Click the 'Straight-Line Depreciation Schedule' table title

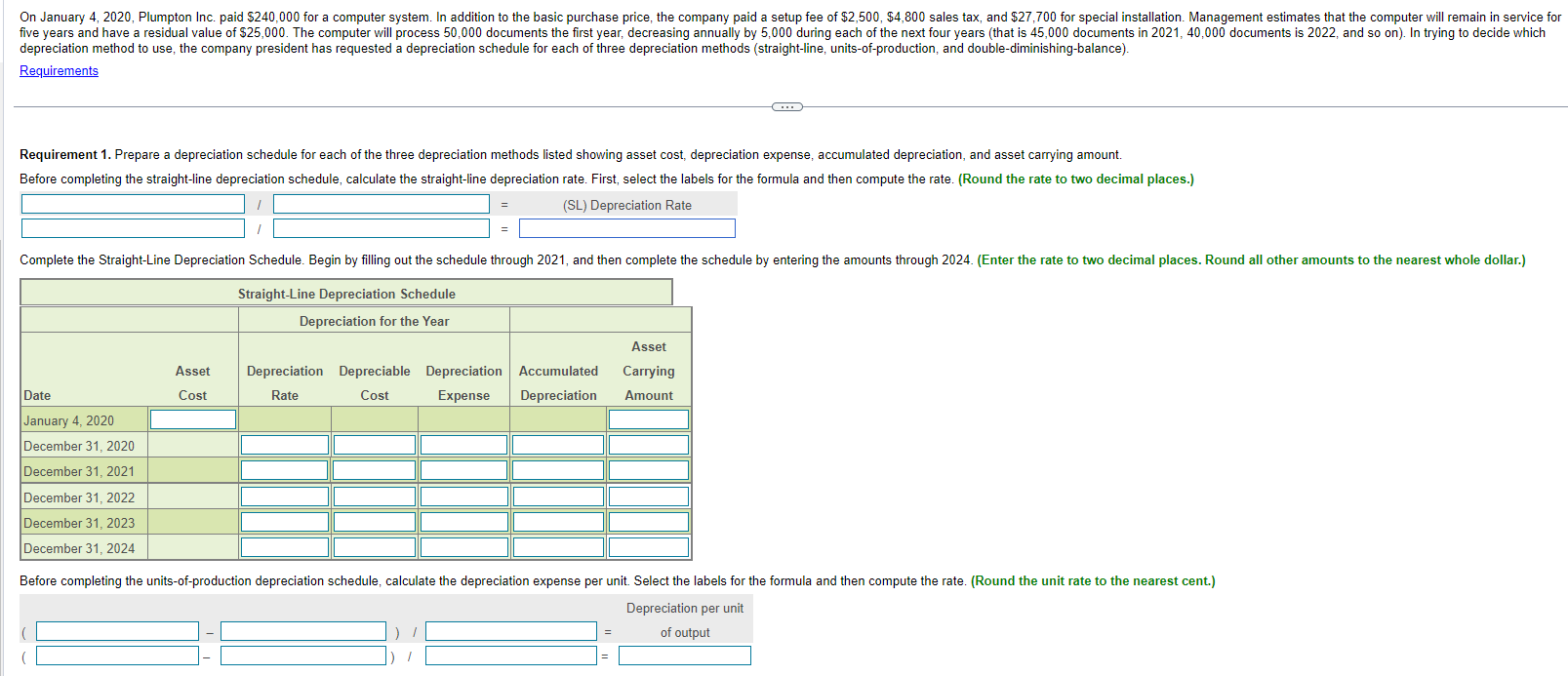point(346,294)
